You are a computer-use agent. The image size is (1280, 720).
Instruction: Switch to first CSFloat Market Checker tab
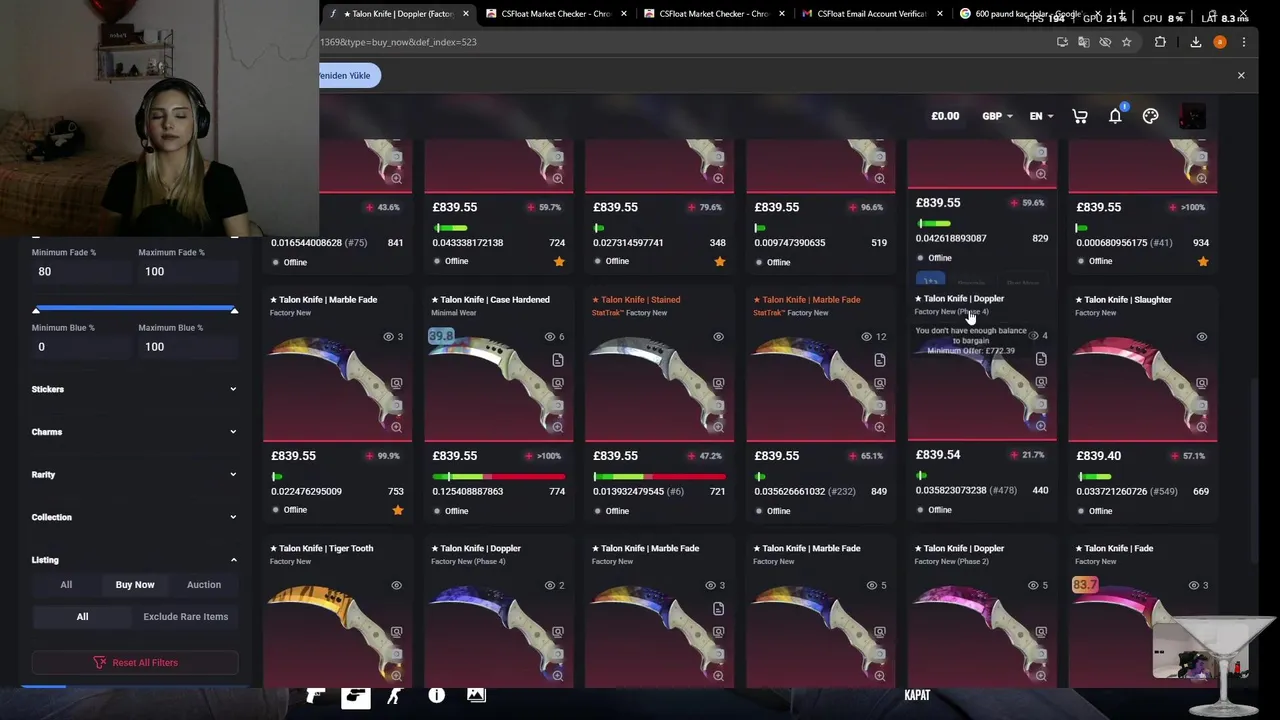[x=555, y=14]
